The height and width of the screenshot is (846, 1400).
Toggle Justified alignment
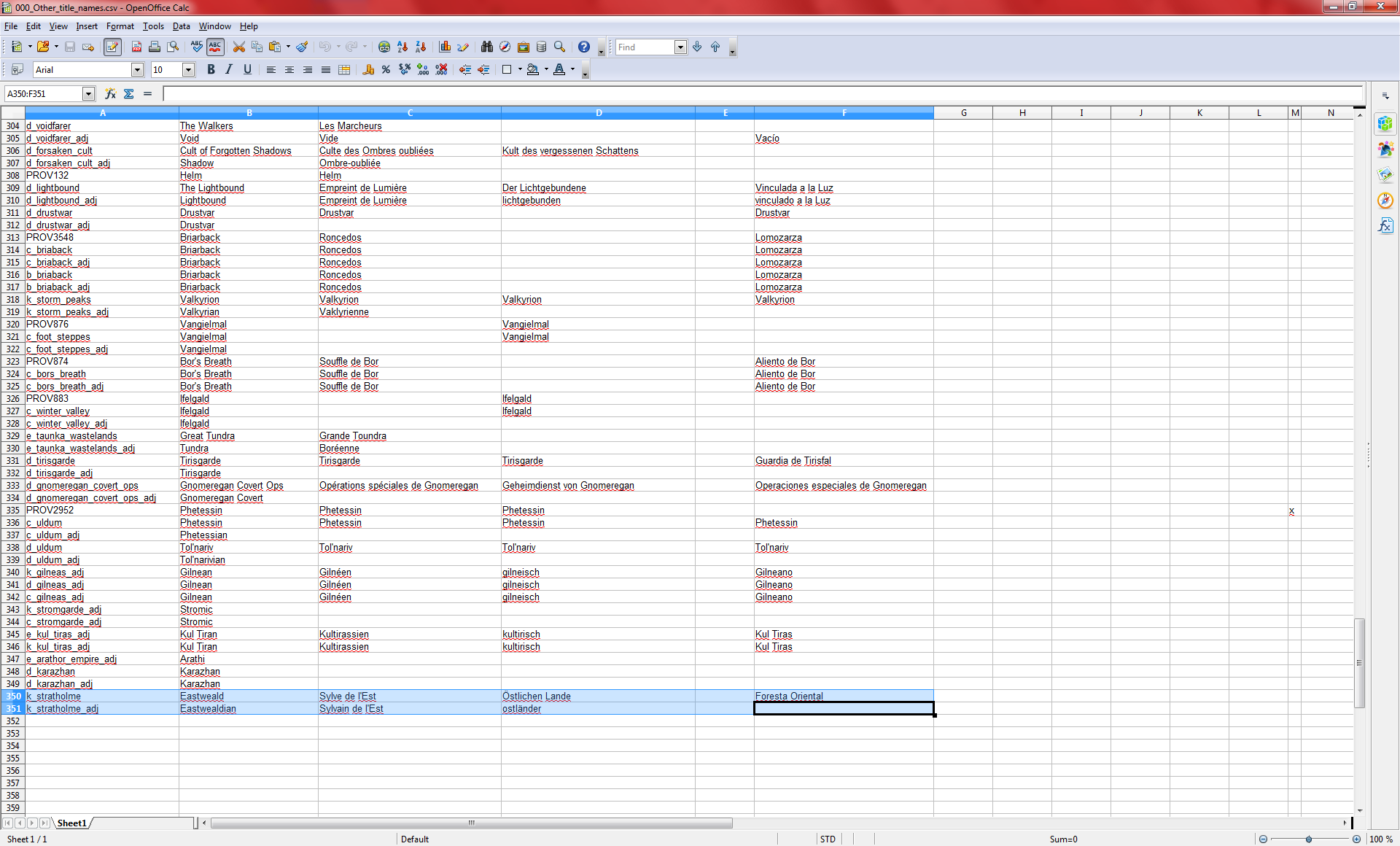click(326, 69)
